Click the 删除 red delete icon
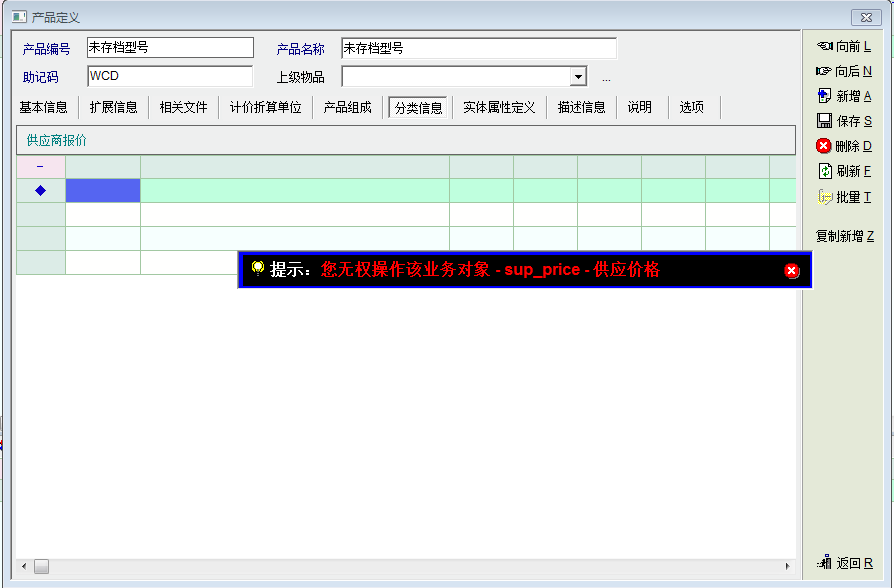Image resolution: width=894 pixels, height=588 pixels. pyautogui.click(x=825, y=146)
